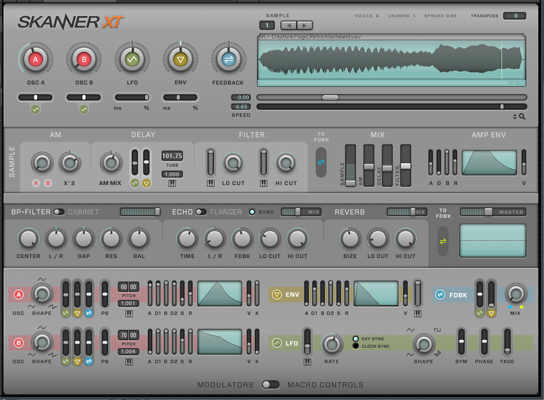Screen dimensions: 544x400
Task: Click the FILTER mix fader
Action: click(405, 165)
